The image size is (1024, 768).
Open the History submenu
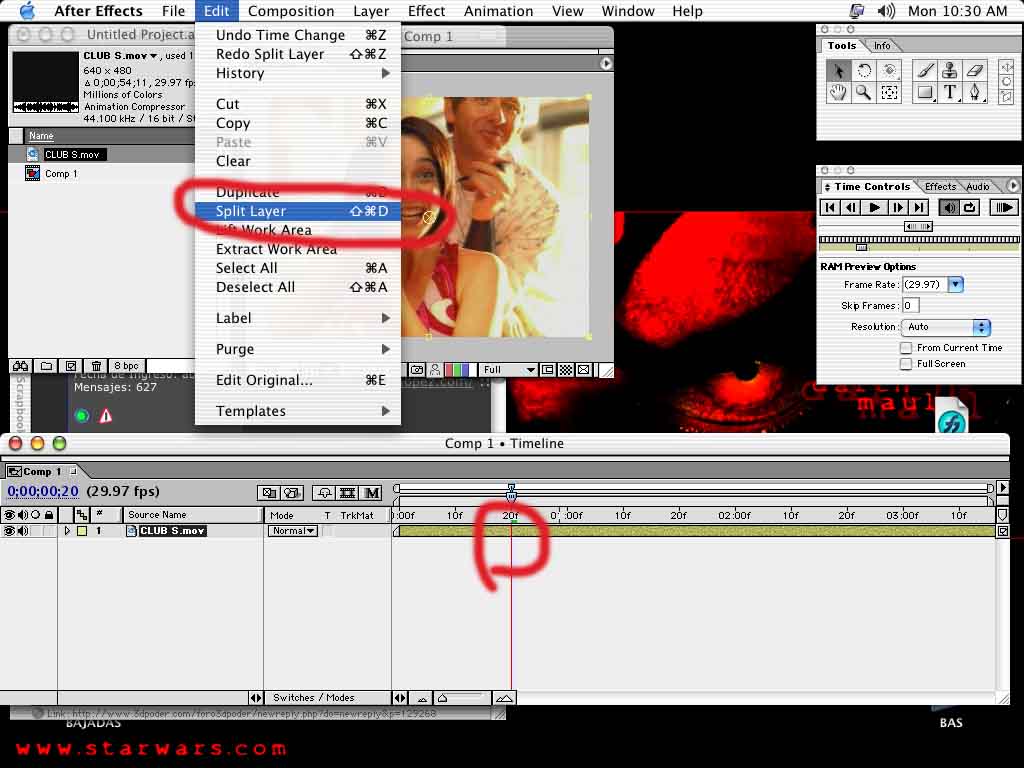point(298,73)
